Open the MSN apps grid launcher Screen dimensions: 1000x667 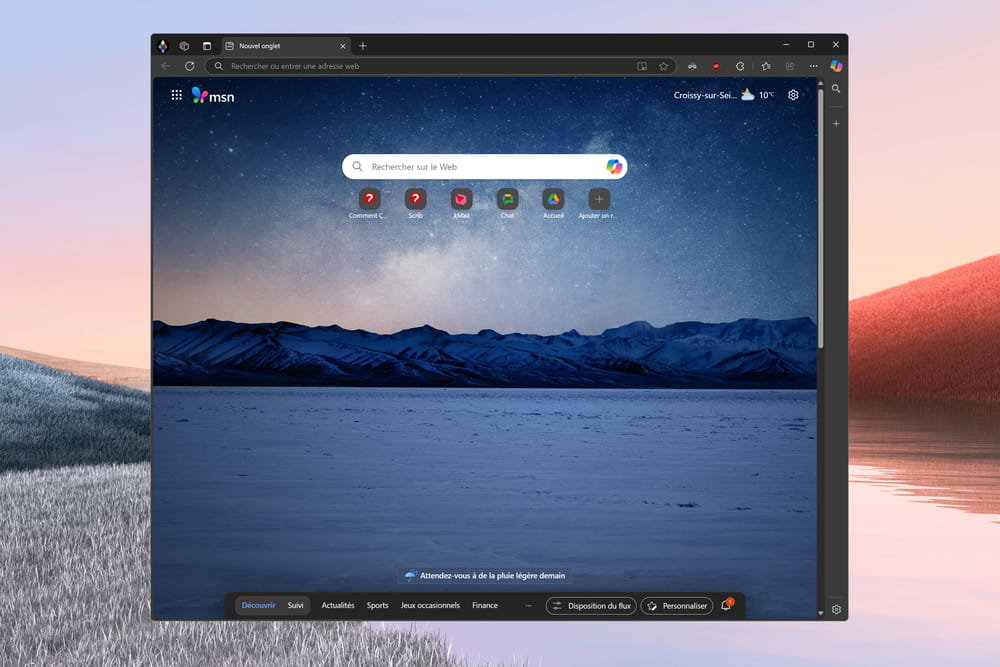point(177,95)
